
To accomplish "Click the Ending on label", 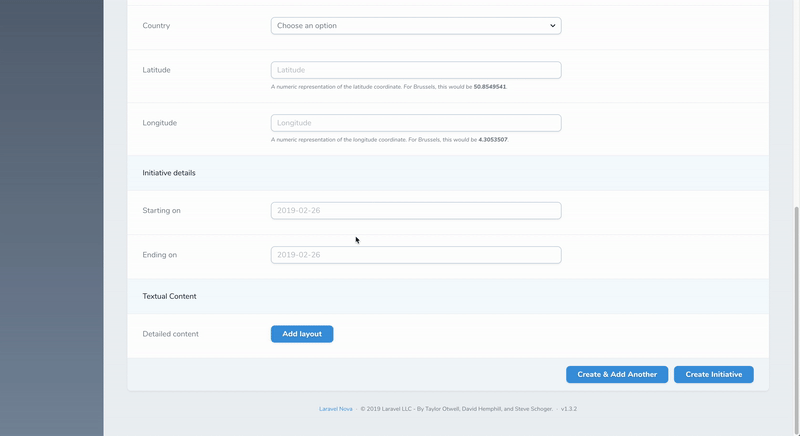I will point(160,255).
